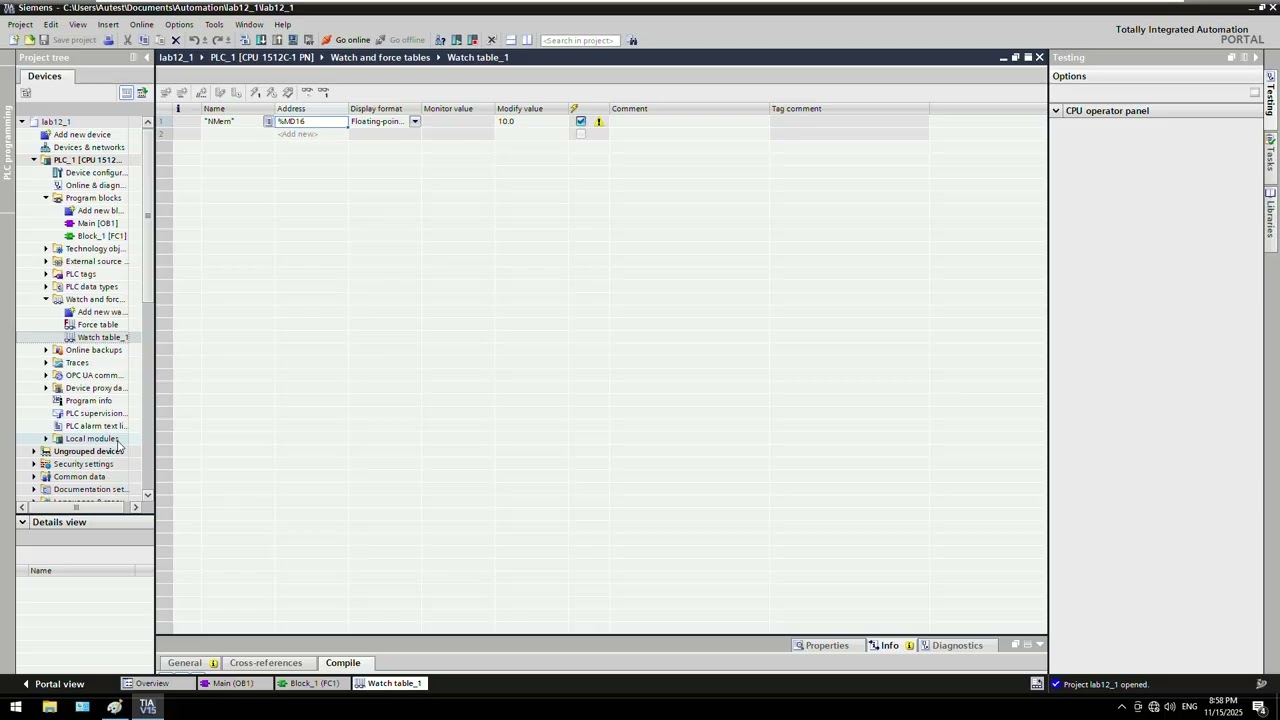This screenshot has width=1280, height=720.
Task: Click the Add new cell in watch table
Action: tap(298, 134)
